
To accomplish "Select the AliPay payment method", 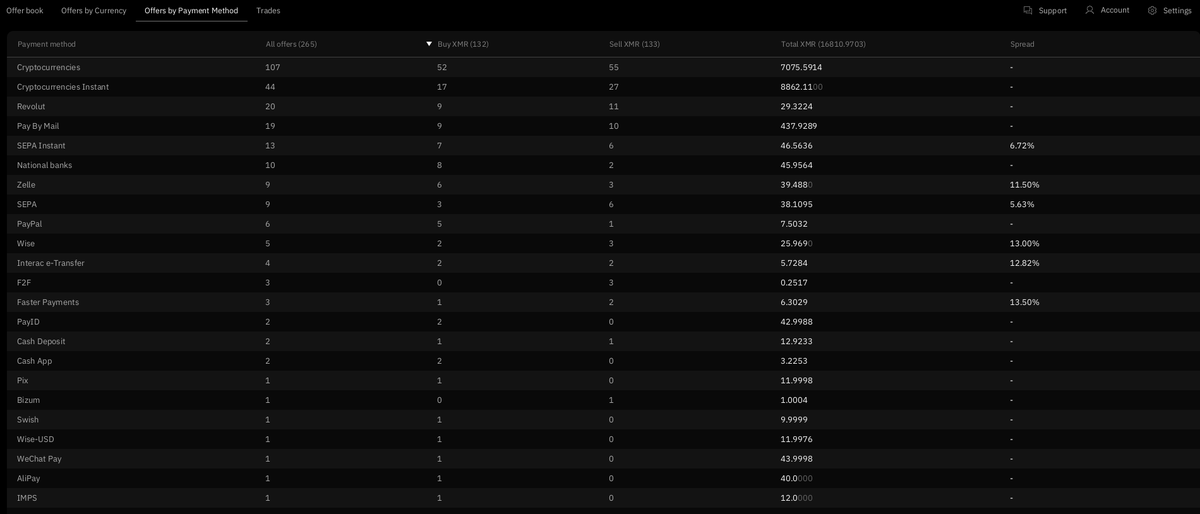I will 28,478.
